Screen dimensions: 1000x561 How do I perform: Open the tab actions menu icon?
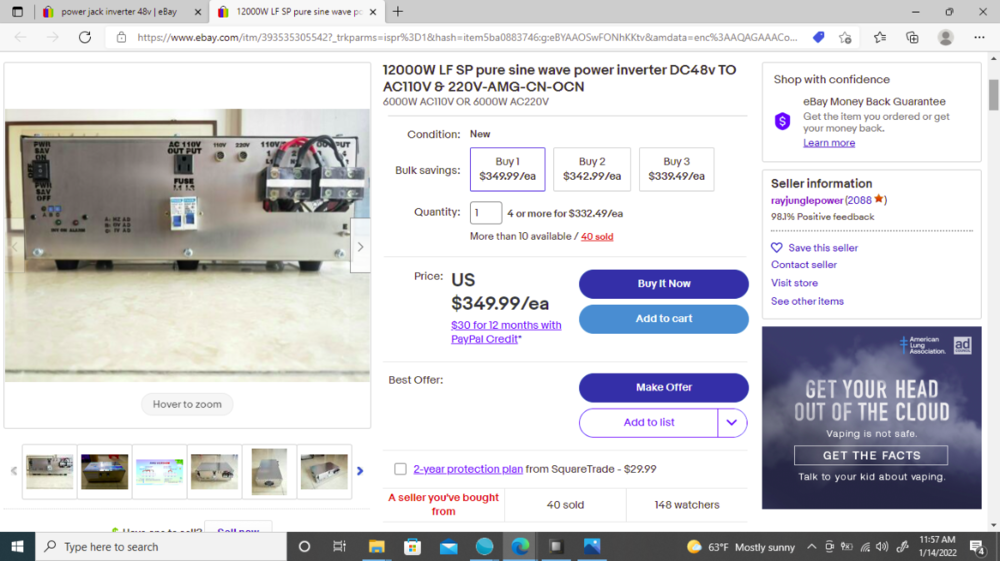(17, 11)
